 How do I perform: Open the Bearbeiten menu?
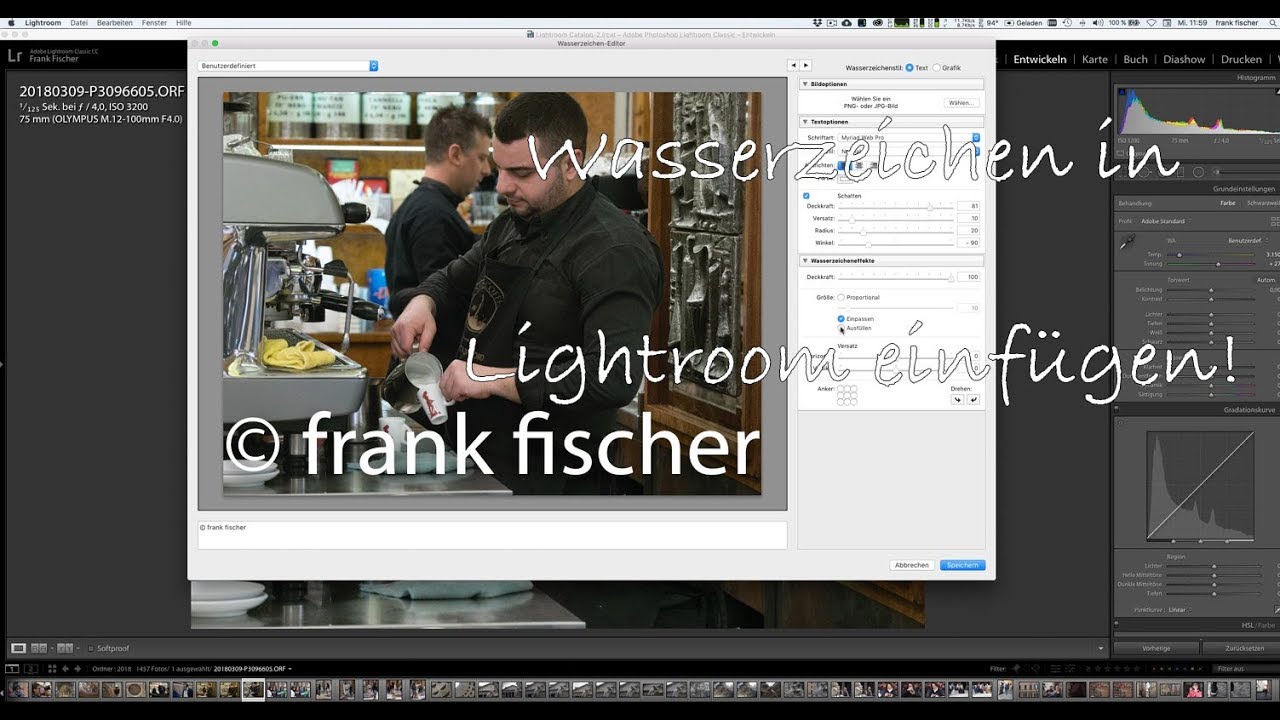[x=114, y=22]
